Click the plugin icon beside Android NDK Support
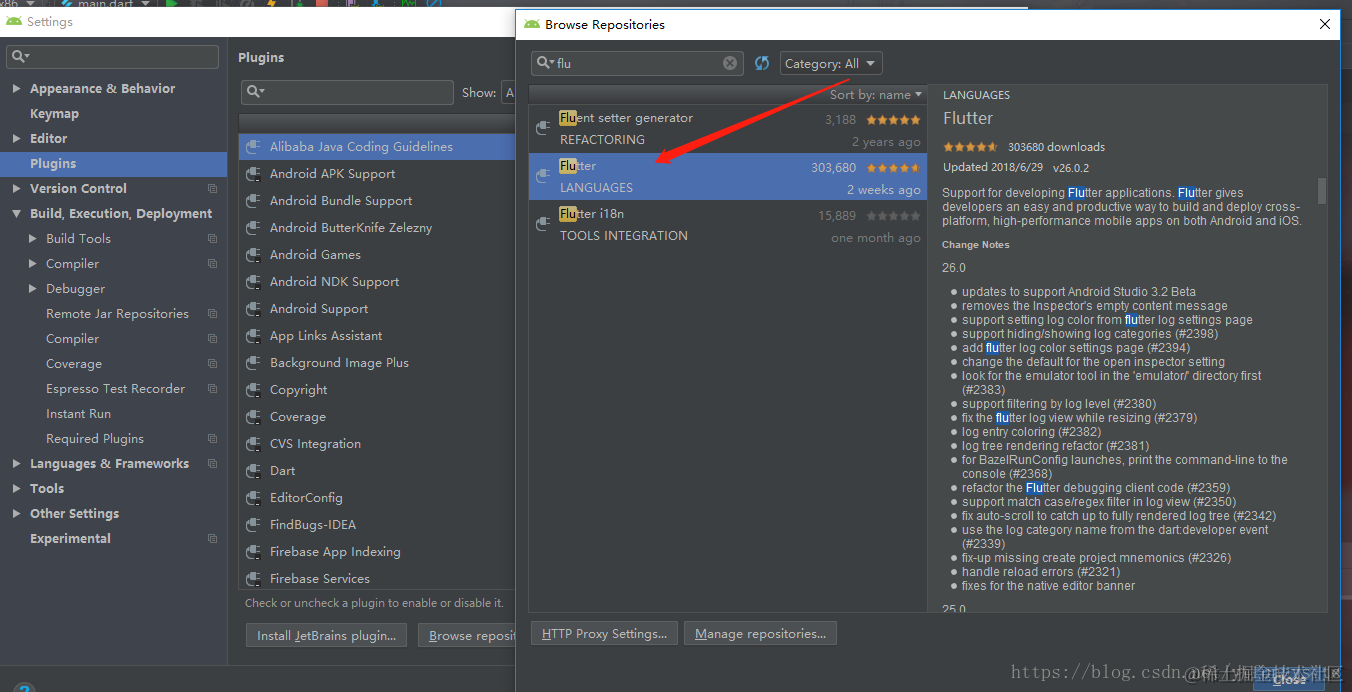The image size is (1352, 692). (254, 282)
